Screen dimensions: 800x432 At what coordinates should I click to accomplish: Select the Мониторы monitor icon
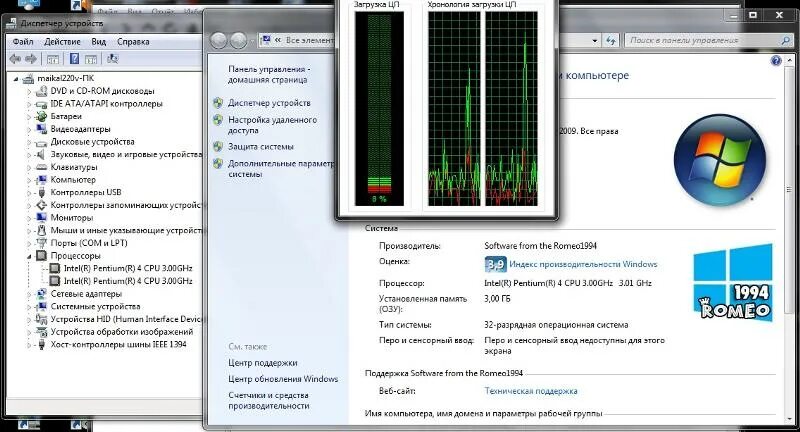point(41,218)
